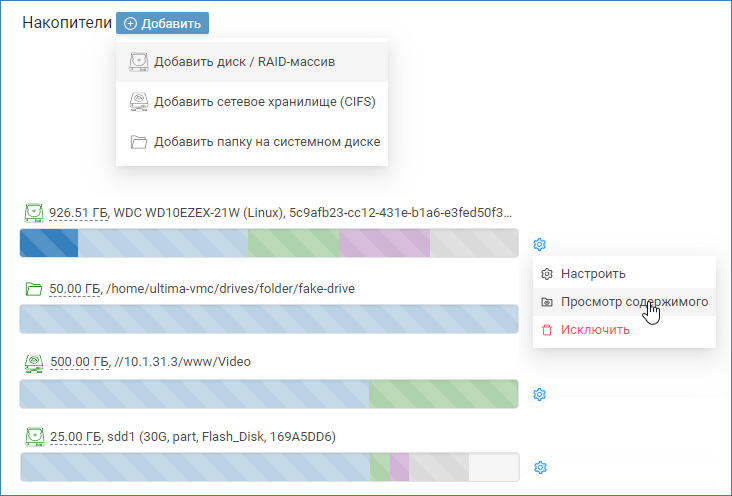
Task: Click the disk icon beside 25.00 ГБ sdd1
Action: 34,437
